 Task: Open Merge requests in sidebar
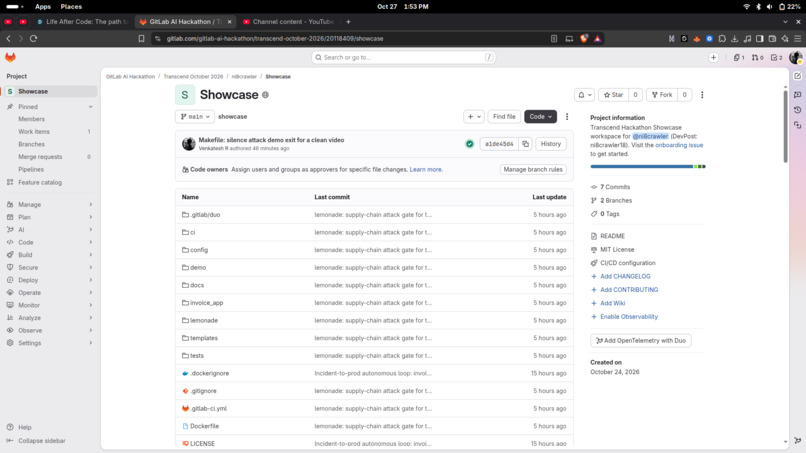pyautogui.click(x=40, y=157)
